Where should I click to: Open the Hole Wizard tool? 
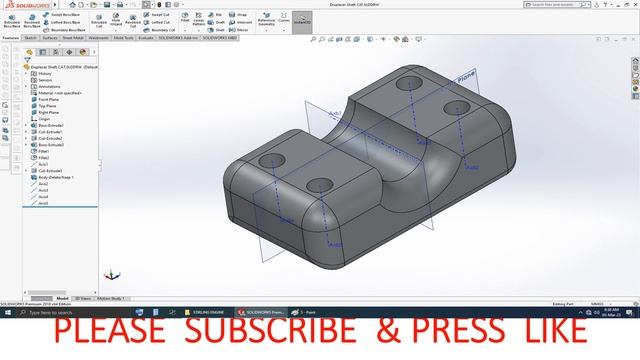[x=116, y=19]
